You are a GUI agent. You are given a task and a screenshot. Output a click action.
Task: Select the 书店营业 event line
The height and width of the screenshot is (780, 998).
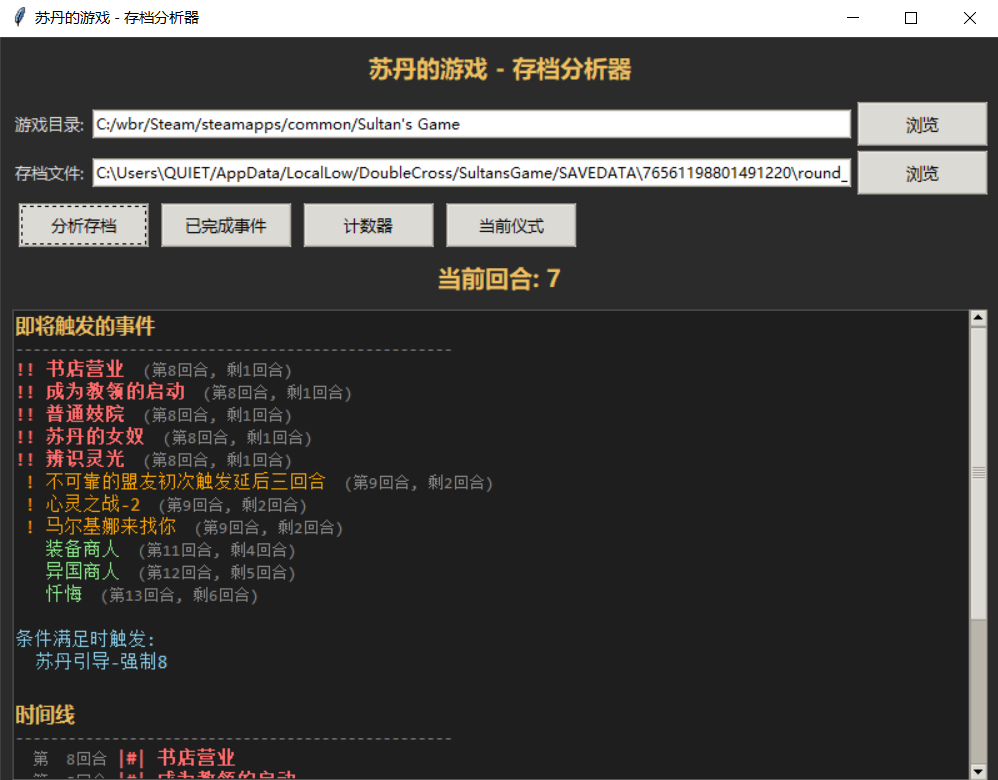coord(85,369)
